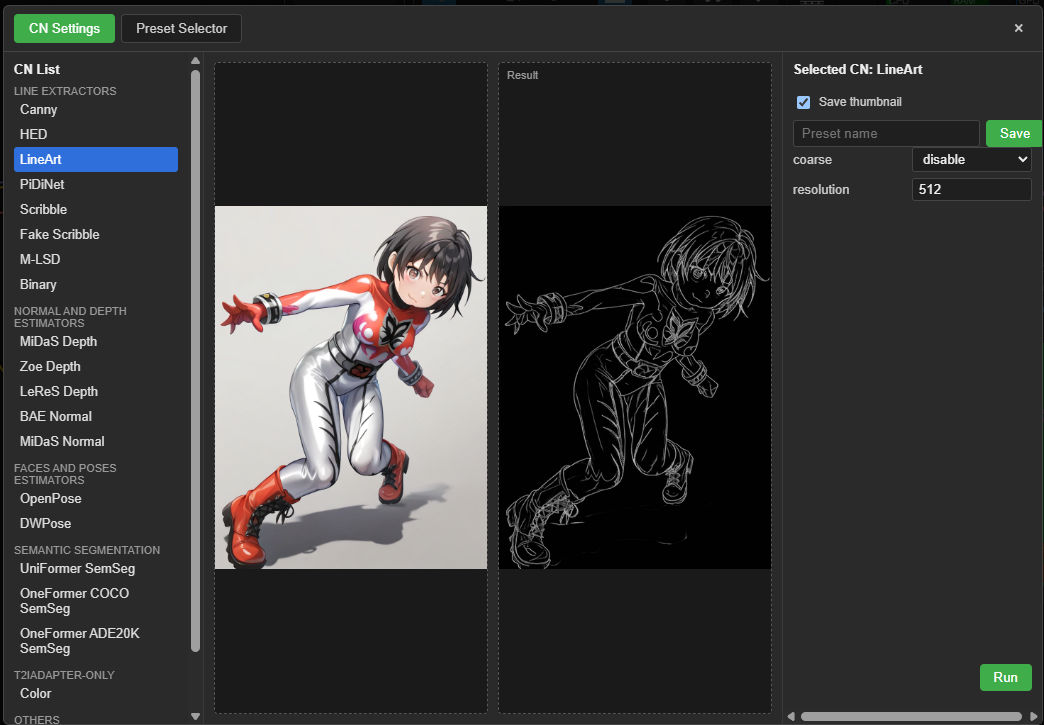
Task: Toggle the Save thumbnail checkbox
Action: click(x=804, y=102)
